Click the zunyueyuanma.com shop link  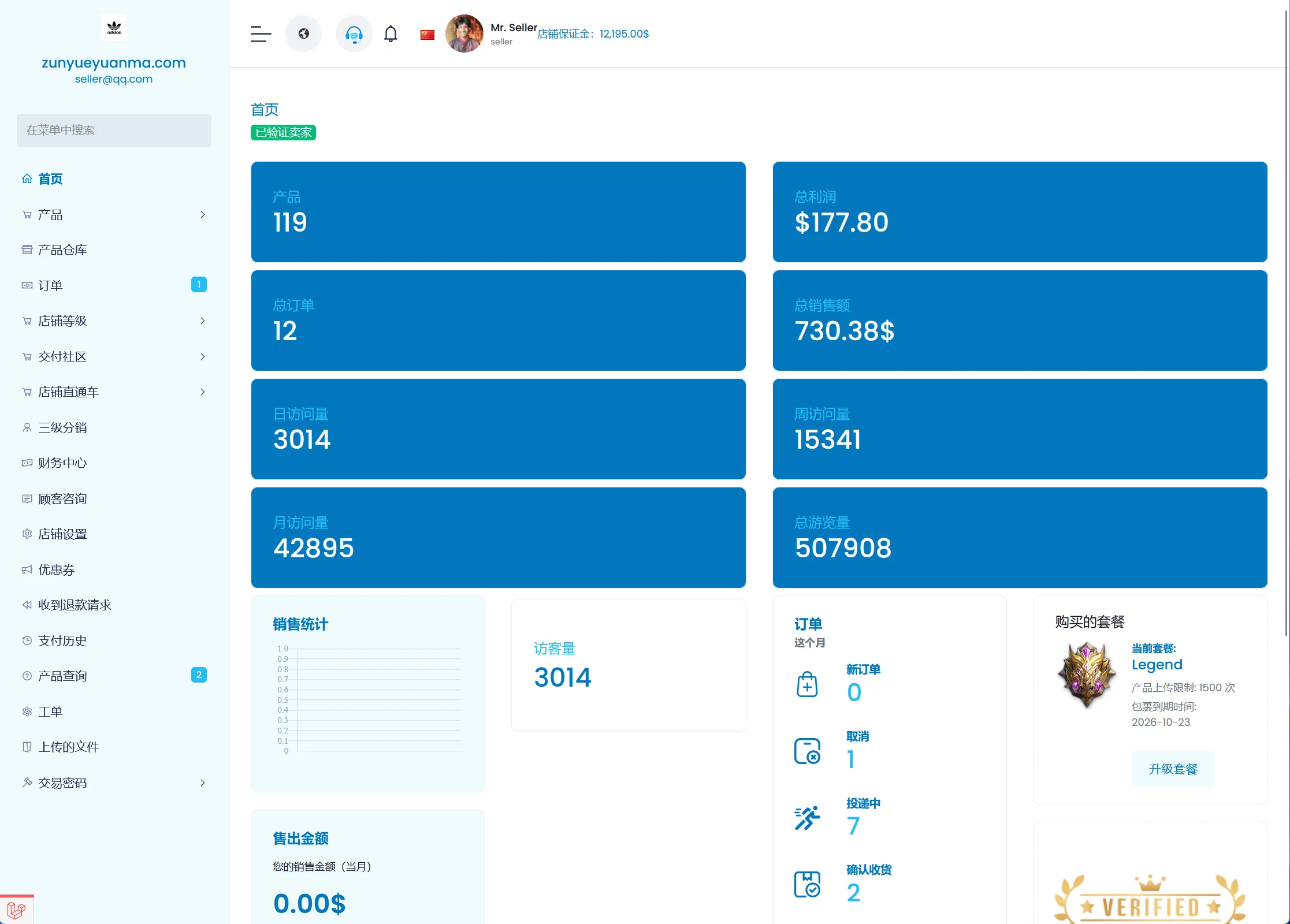coord(114,63)
